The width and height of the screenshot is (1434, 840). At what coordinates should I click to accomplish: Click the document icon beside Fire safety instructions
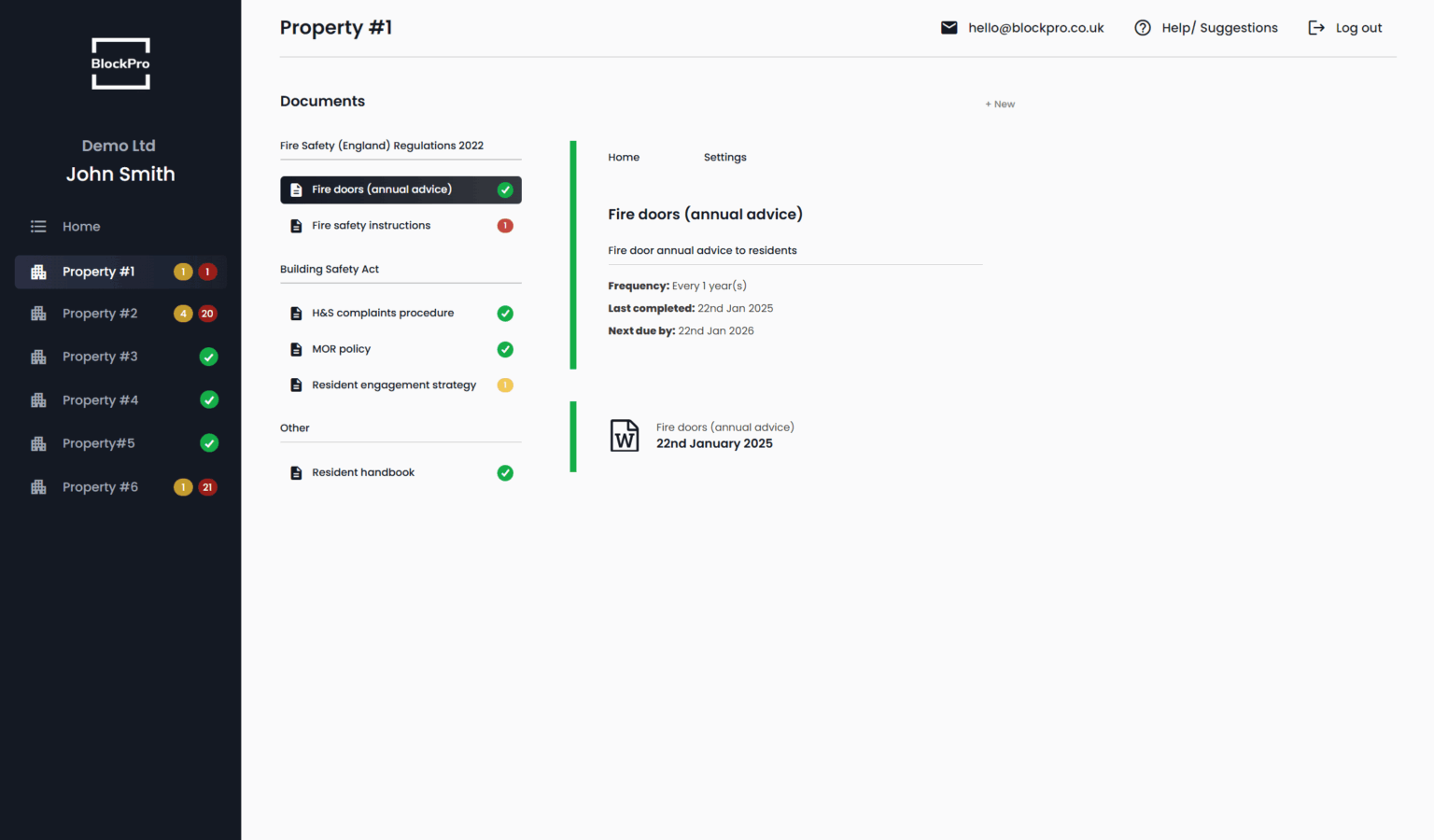pyautogui.click(x=296, y=225)
